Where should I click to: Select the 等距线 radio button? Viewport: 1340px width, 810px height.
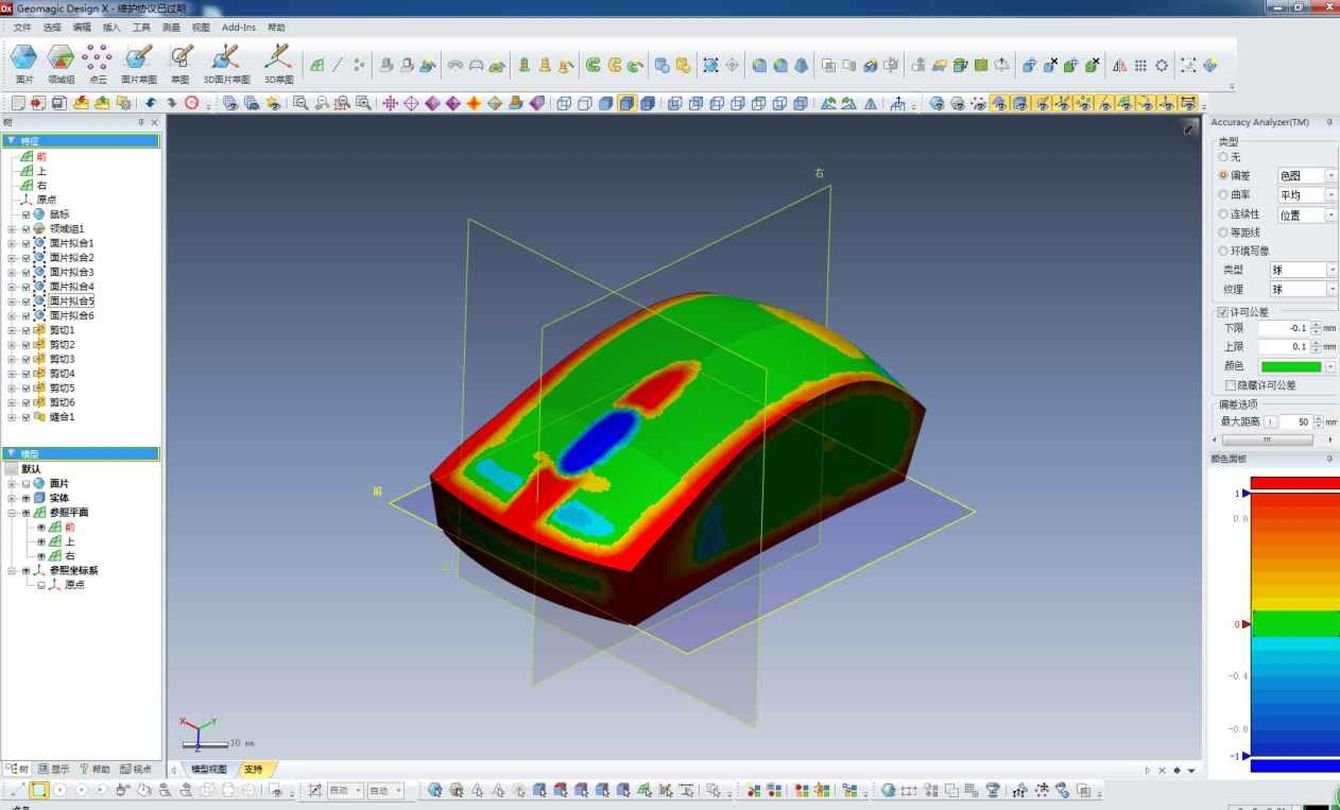[1223, 232]
